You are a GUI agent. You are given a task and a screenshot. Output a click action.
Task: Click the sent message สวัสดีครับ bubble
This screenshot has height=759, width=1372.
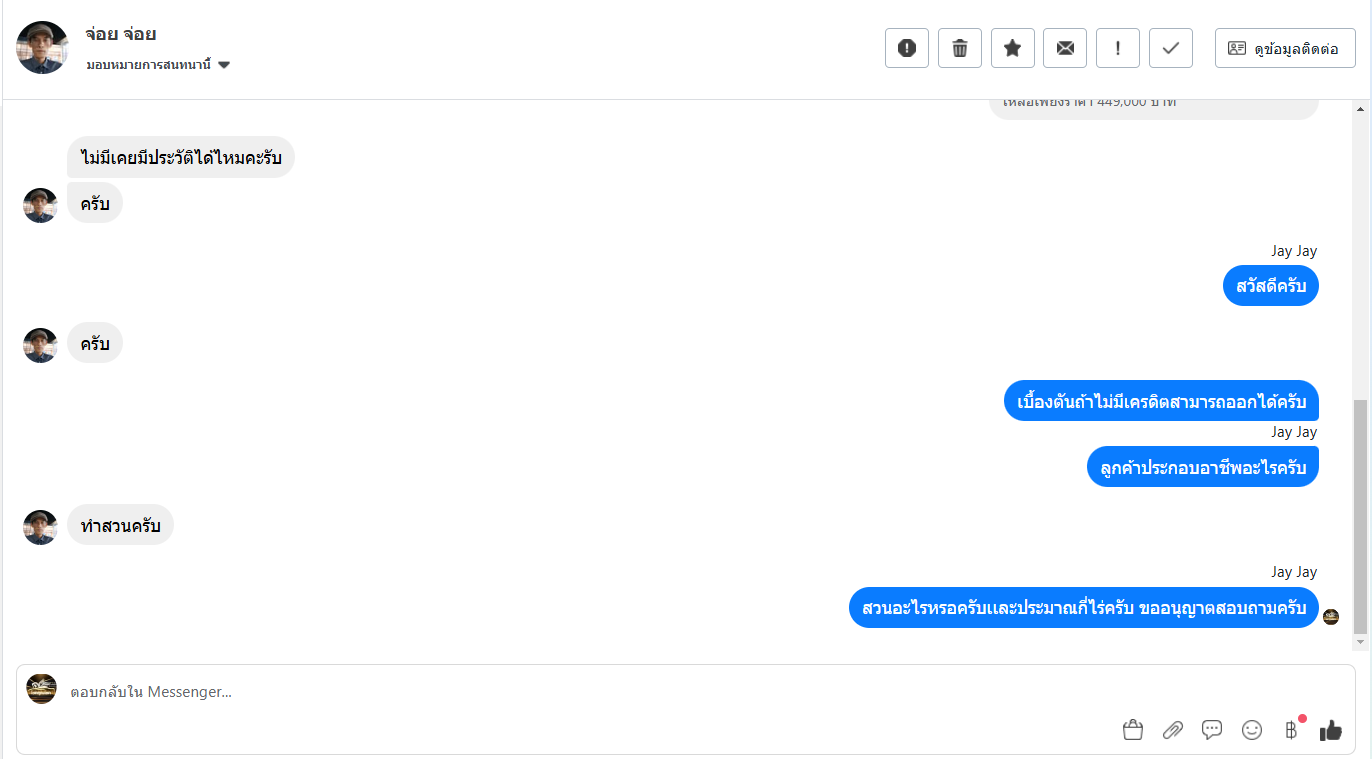[x=1270, y=286]
